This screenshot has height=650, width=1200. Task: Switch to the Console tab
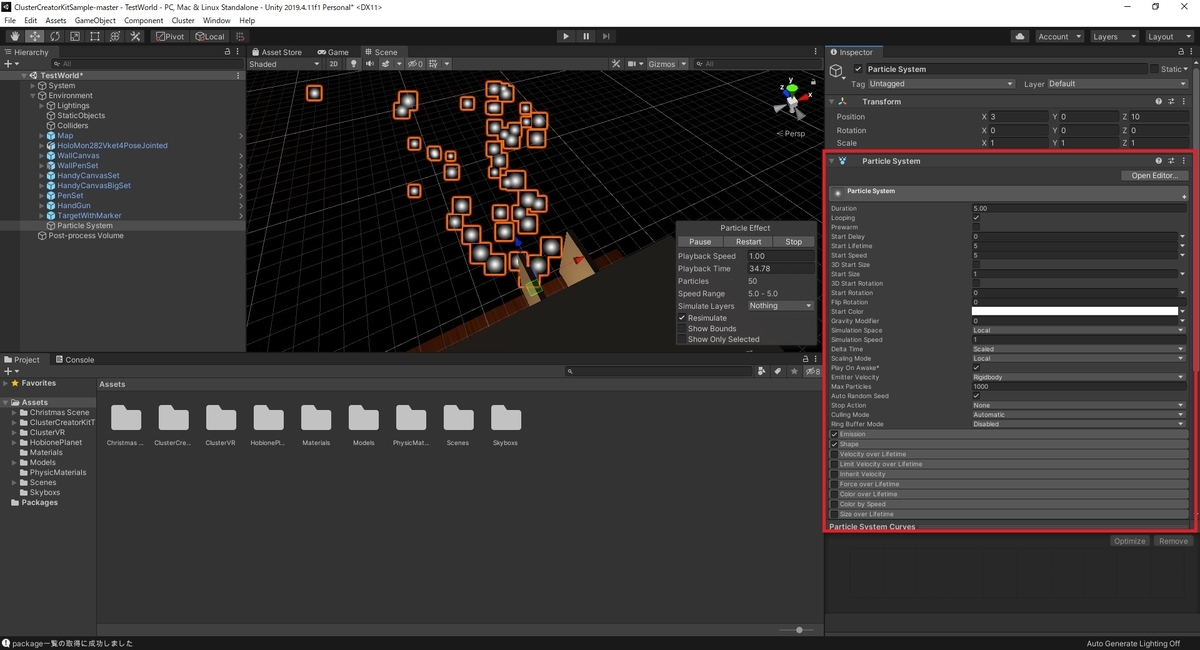pos(75,360)
